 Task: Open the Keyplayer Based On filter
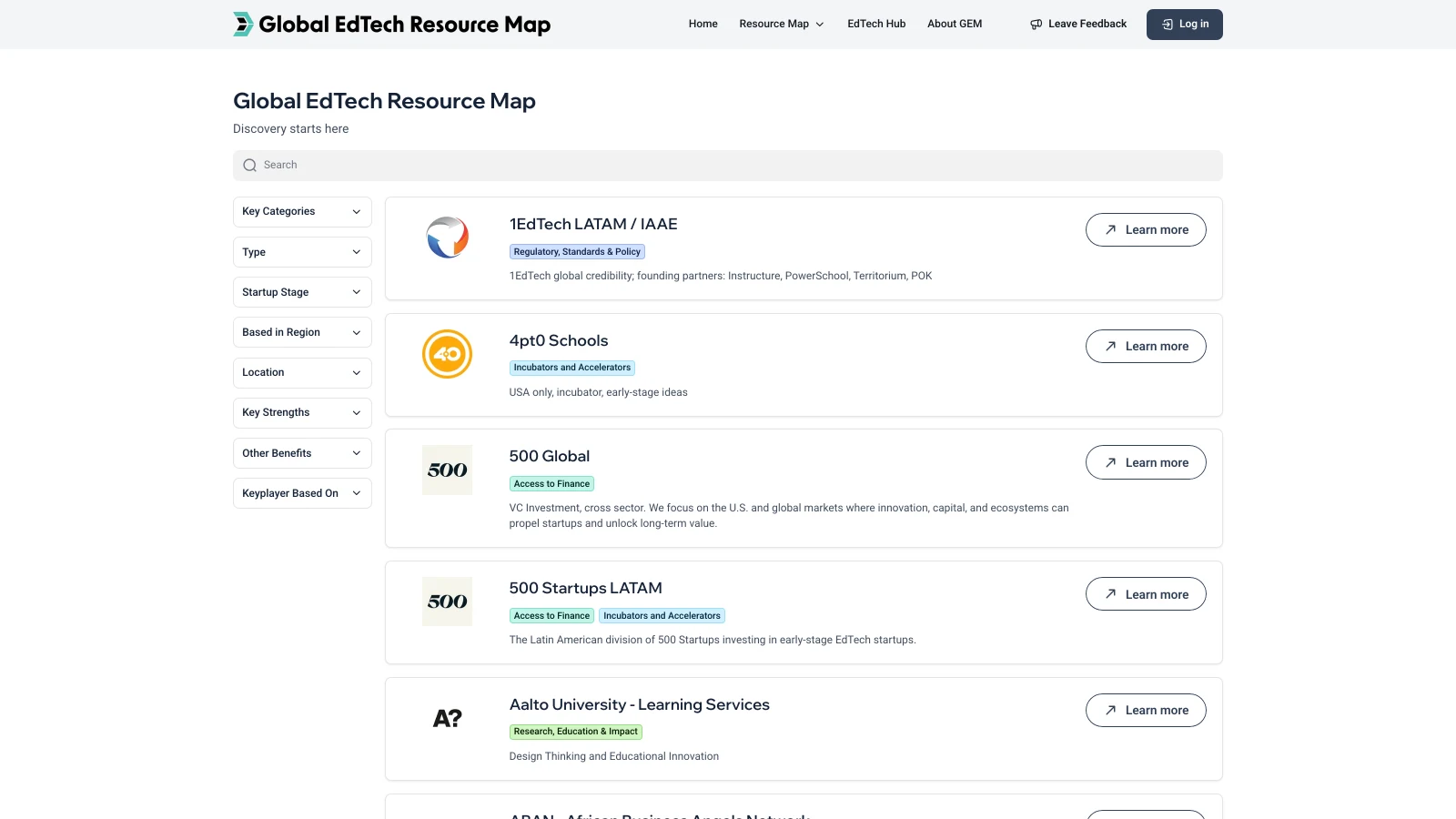[302, 493]
